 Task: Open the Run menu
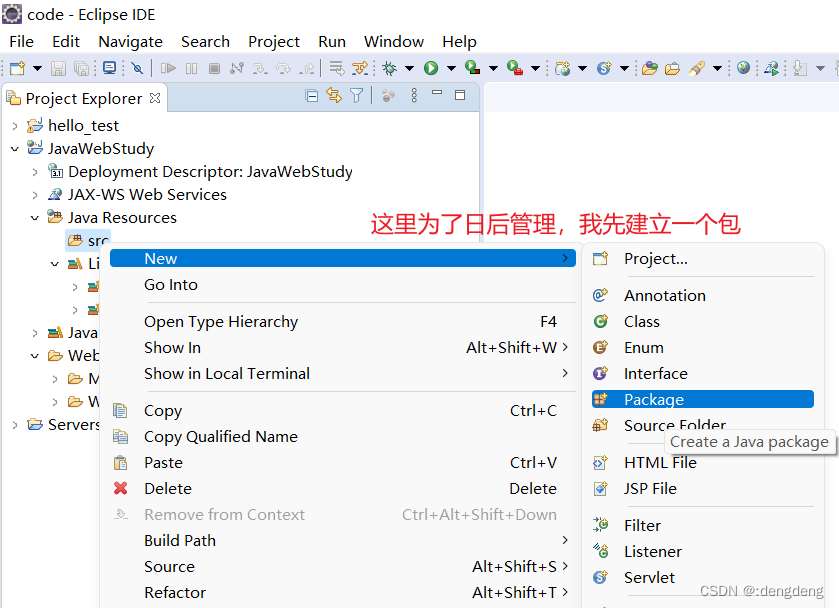point(332,42)
